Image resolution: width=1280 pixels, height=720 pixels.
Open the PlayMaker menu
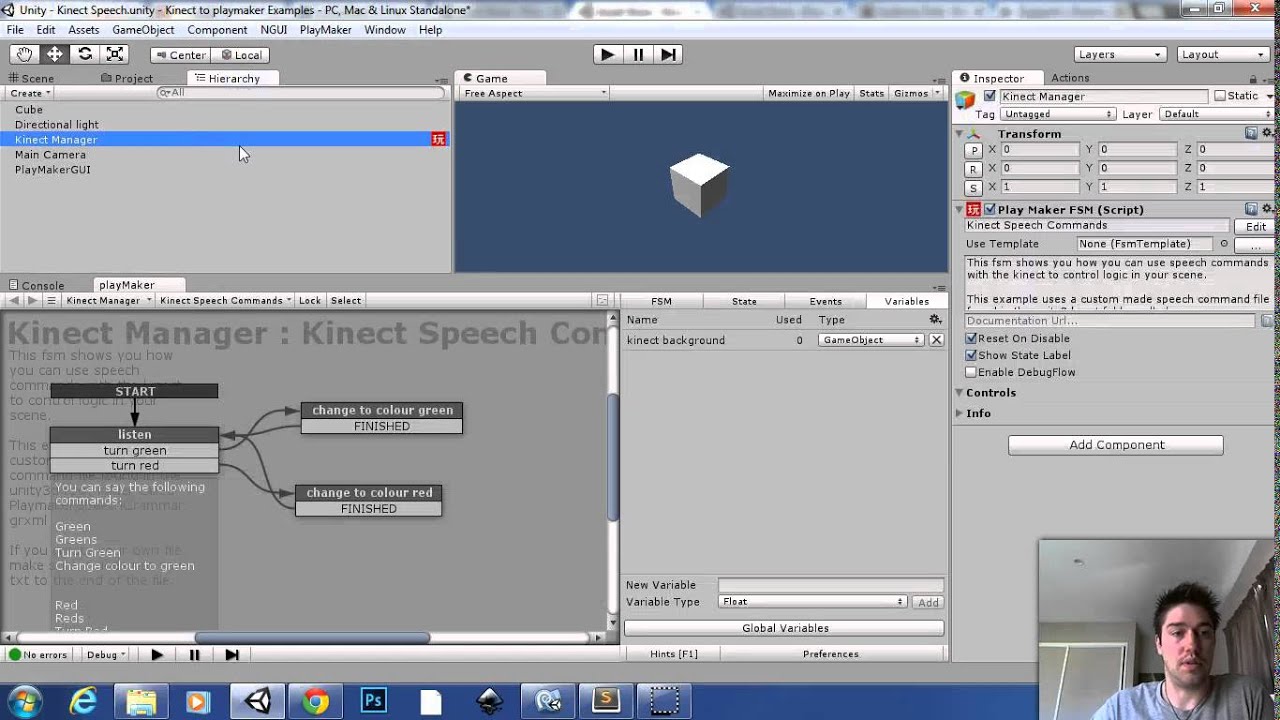coord(325,30)
